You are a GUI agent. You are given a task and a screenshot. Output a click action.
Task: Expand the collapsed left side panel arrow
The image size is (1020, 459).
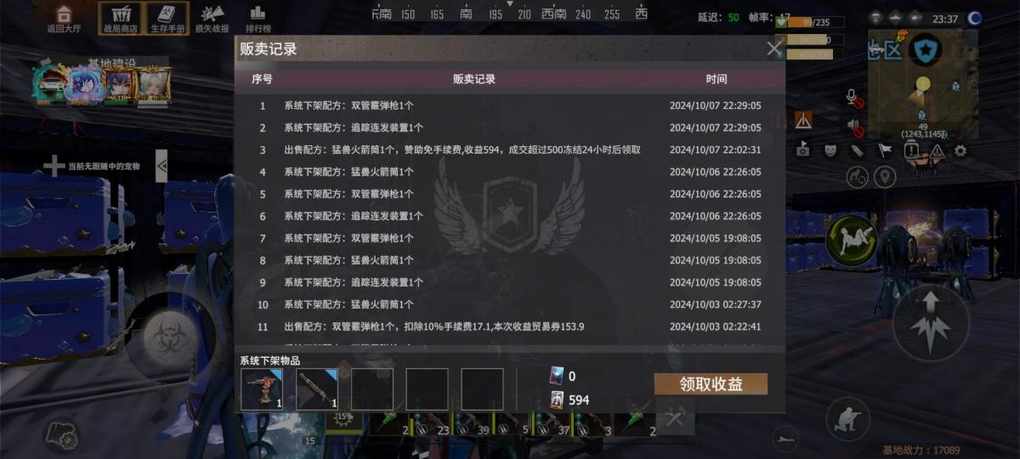pyautogui.click(x=161, y=166)
